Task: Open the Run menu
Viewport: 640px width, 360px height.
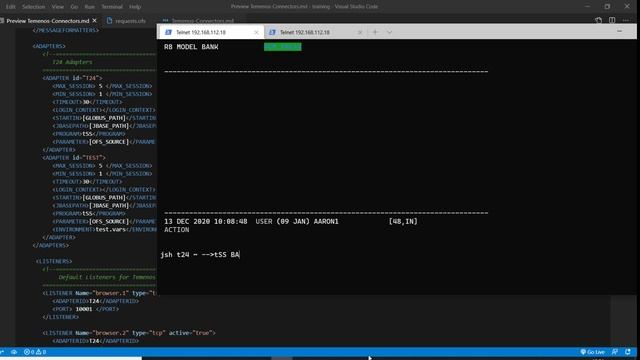Action: (89, 7)
